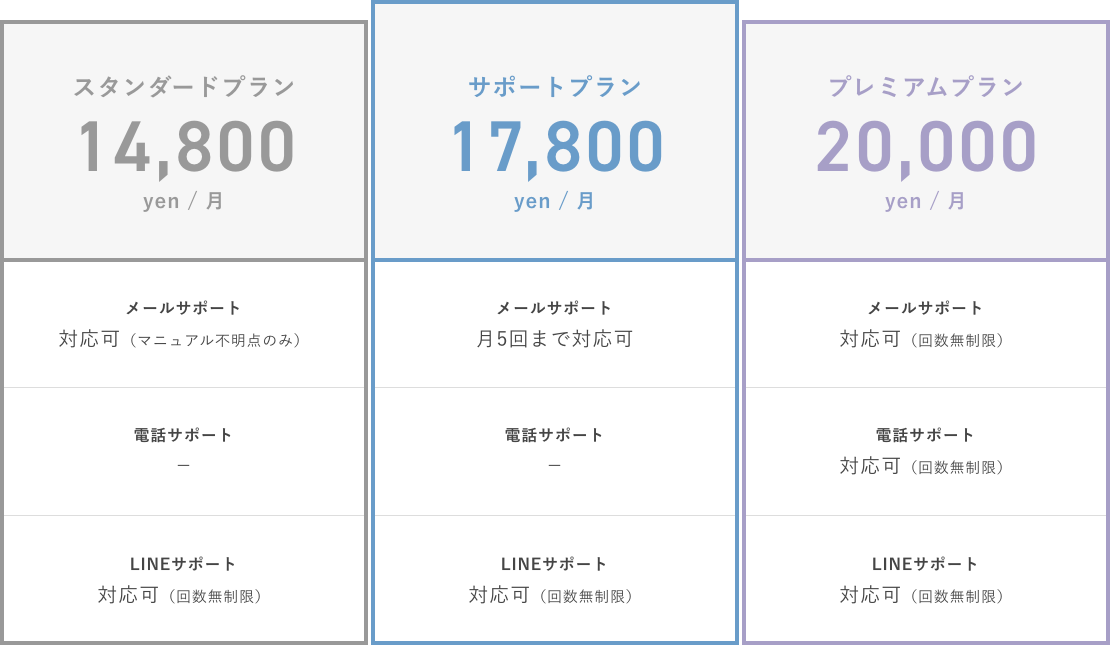Open the プレミアムプラン plan heading

point(926,87)
